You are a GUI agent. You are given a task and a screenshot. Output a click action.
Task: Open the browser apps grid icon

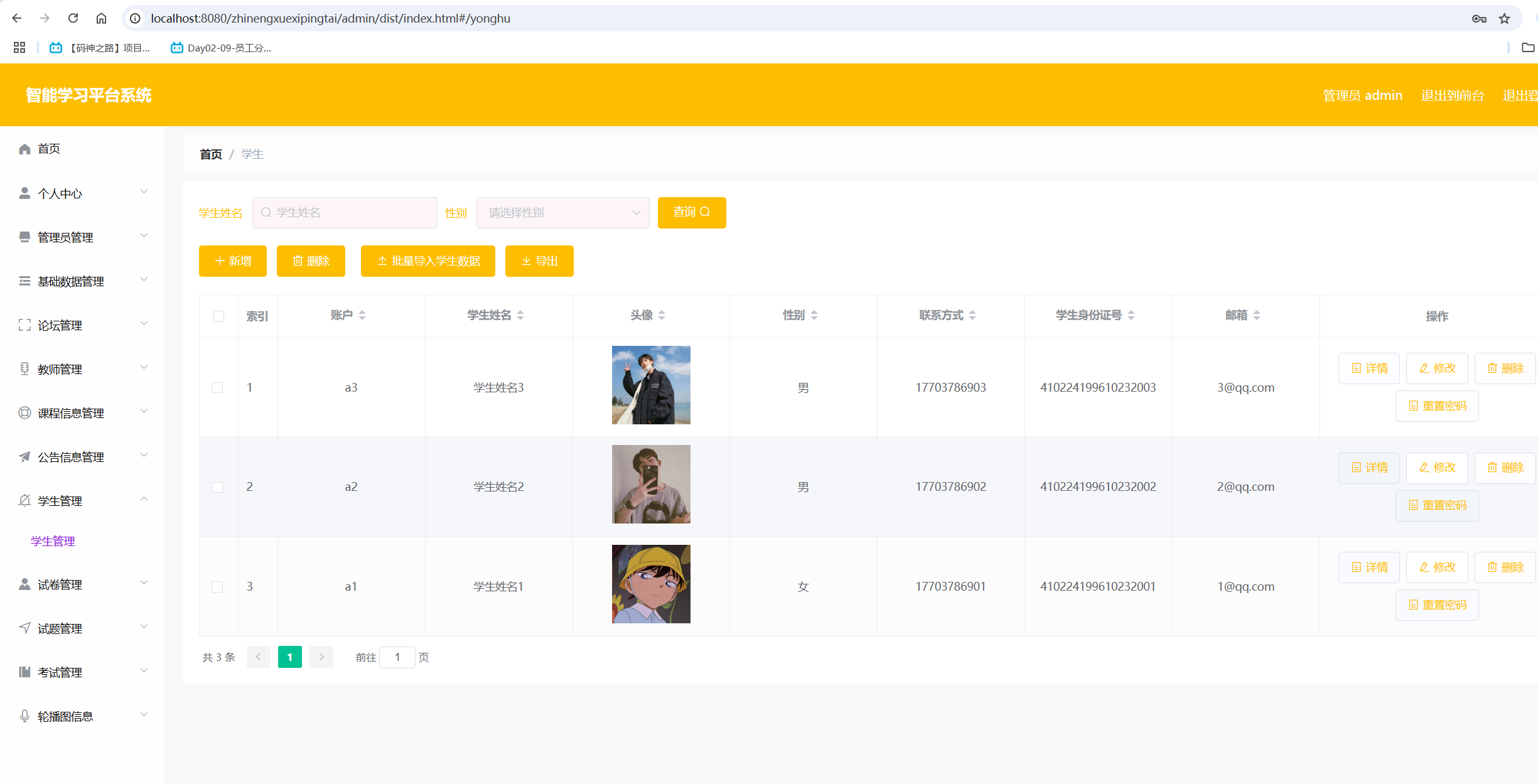tap(19, 48)
